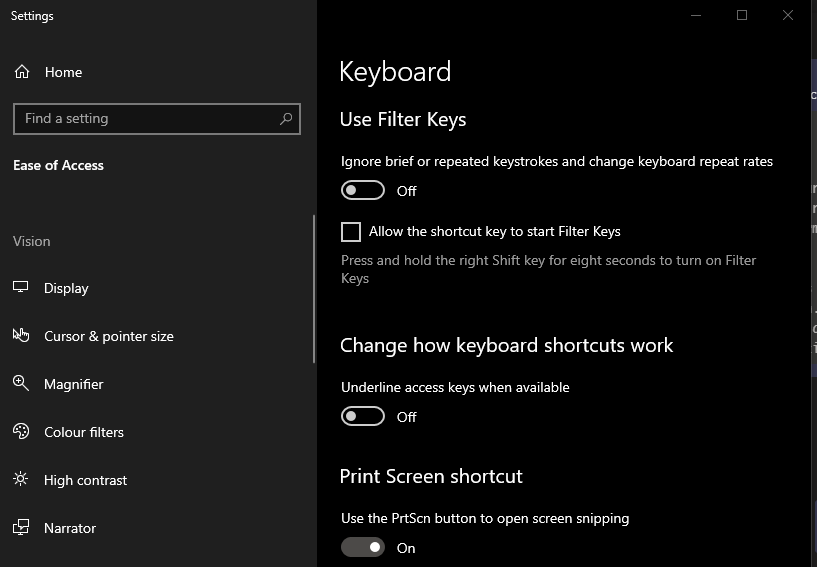817x567 pixels.
Task: Click the Vision section label
Action: (x=32, y=241)
